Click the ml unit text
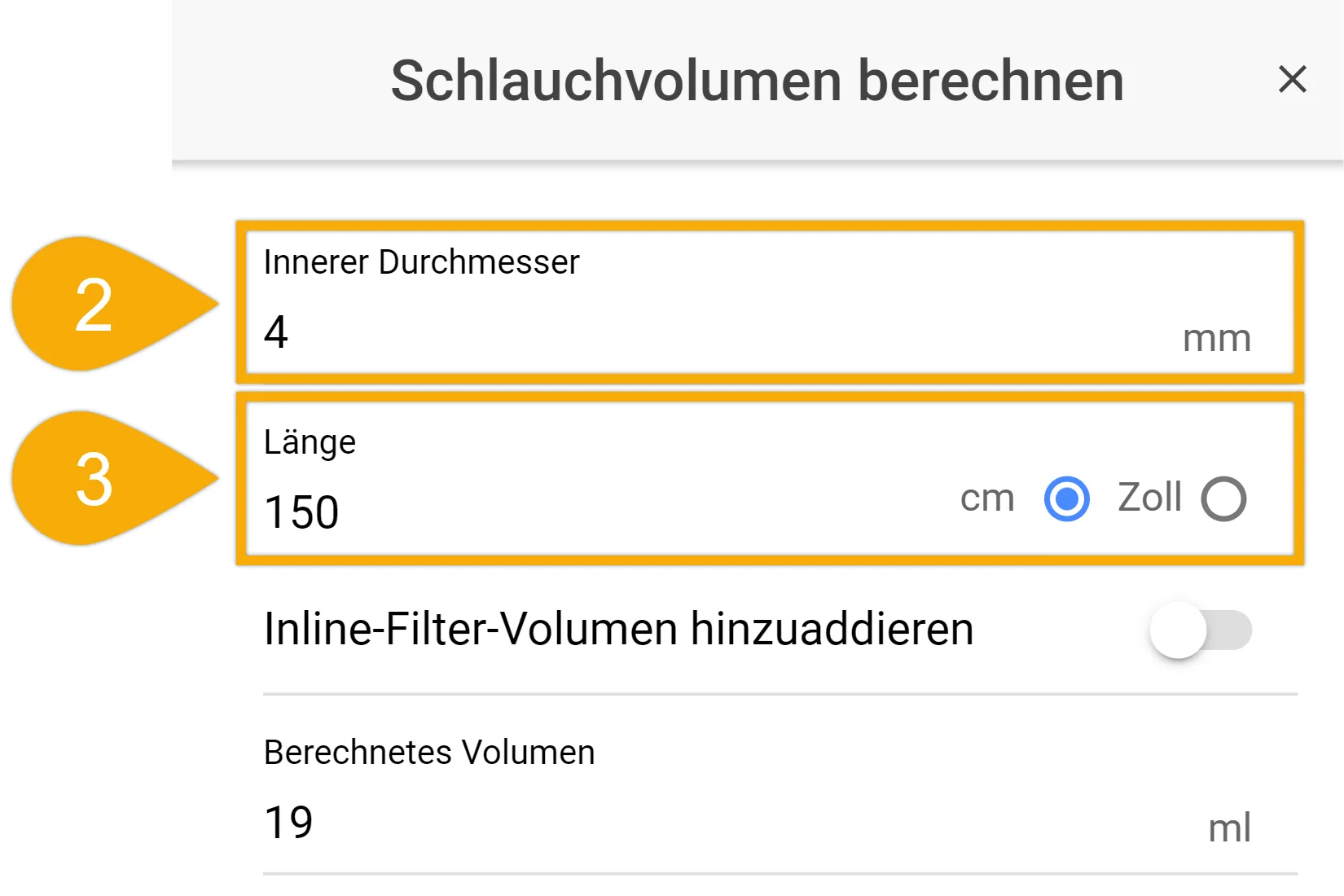The height and width of the screenshot is (896, 1344). point(1229,828)
